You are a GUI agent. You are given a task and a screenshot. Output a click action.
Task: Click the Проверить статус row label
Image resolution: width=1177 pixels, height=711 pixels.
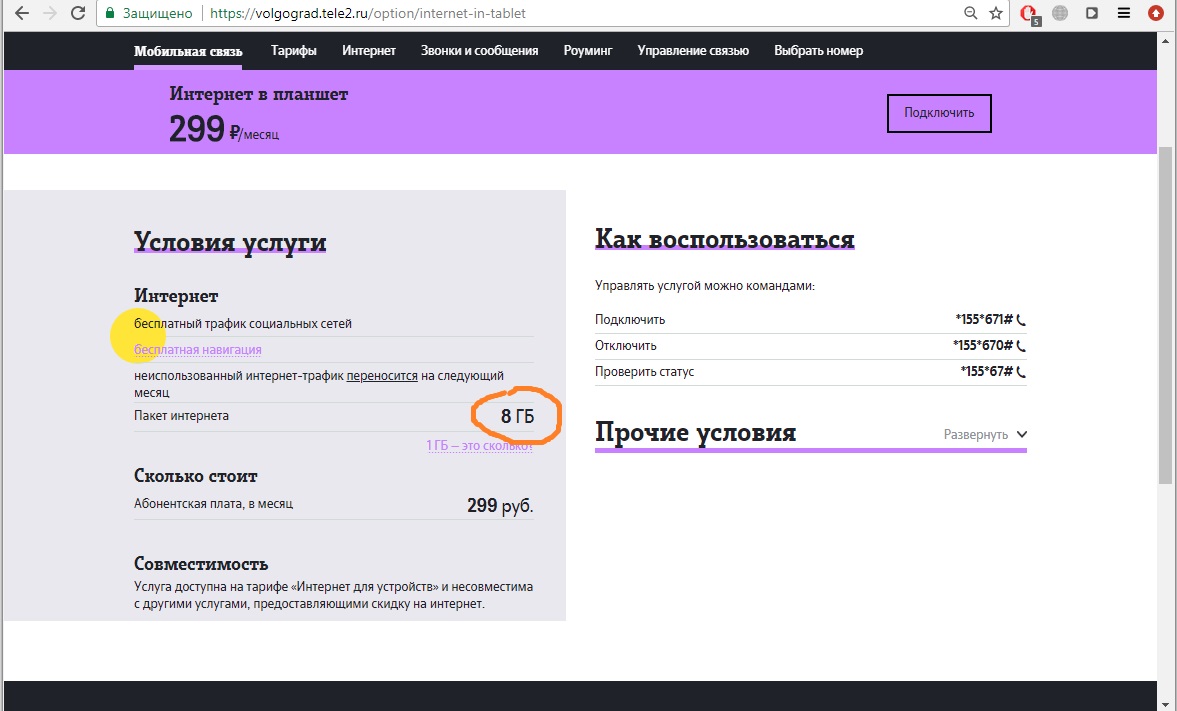pos(645,372)
